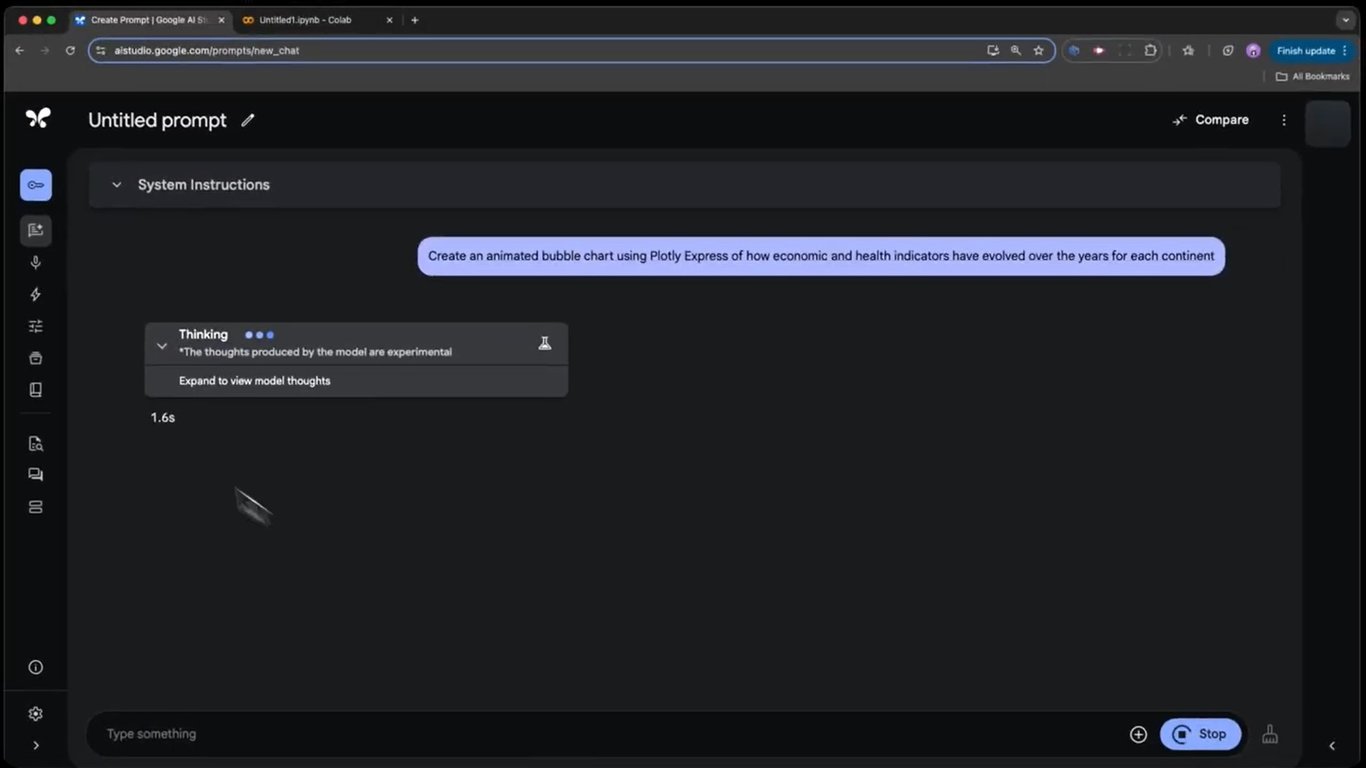Expand the Thinking section to view model thoughts
The height and width of the screenshot is (768, 1366).
pos(255,380)
